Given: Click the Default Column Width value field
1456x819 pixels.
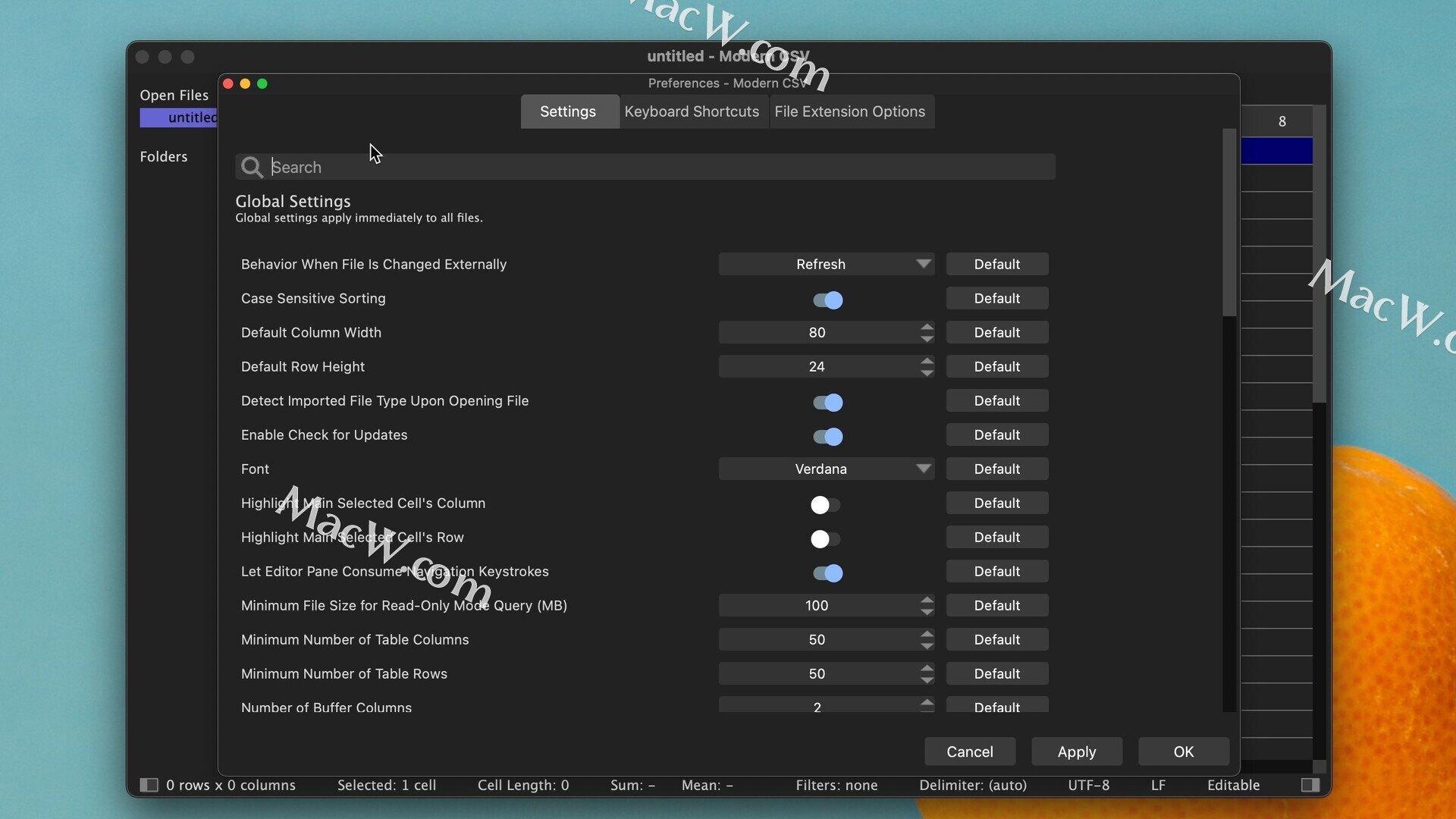Looking at the screenshot, I should pos(817,332).
